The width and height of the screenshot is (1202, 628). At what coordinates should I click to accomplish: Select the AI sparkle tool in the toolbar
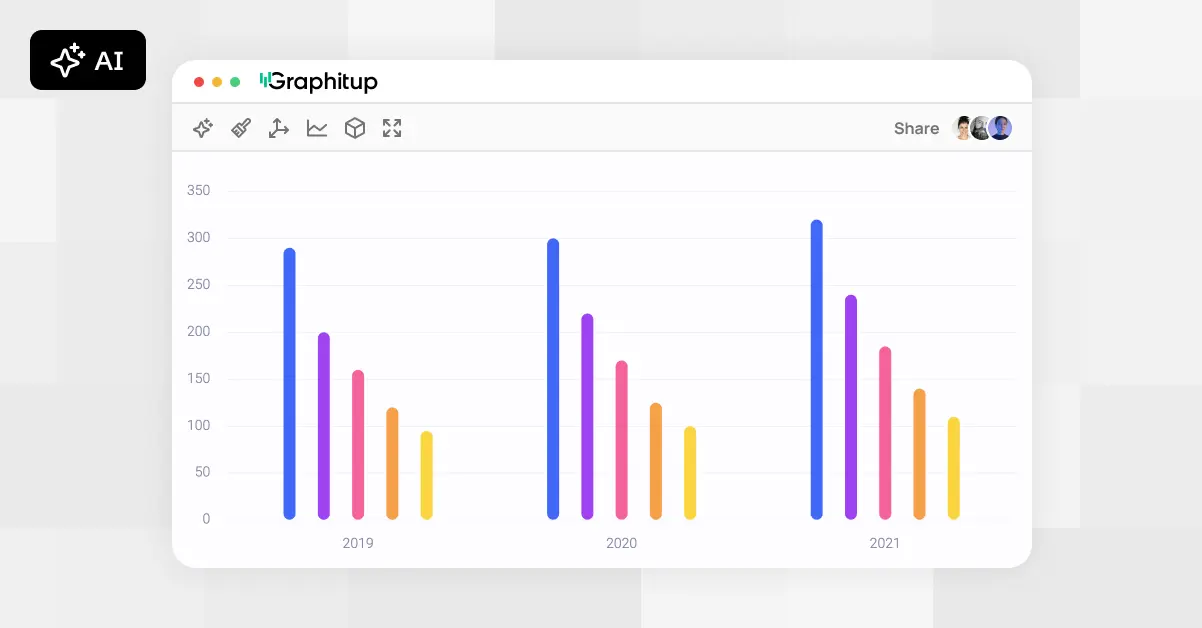pos(202,128)
